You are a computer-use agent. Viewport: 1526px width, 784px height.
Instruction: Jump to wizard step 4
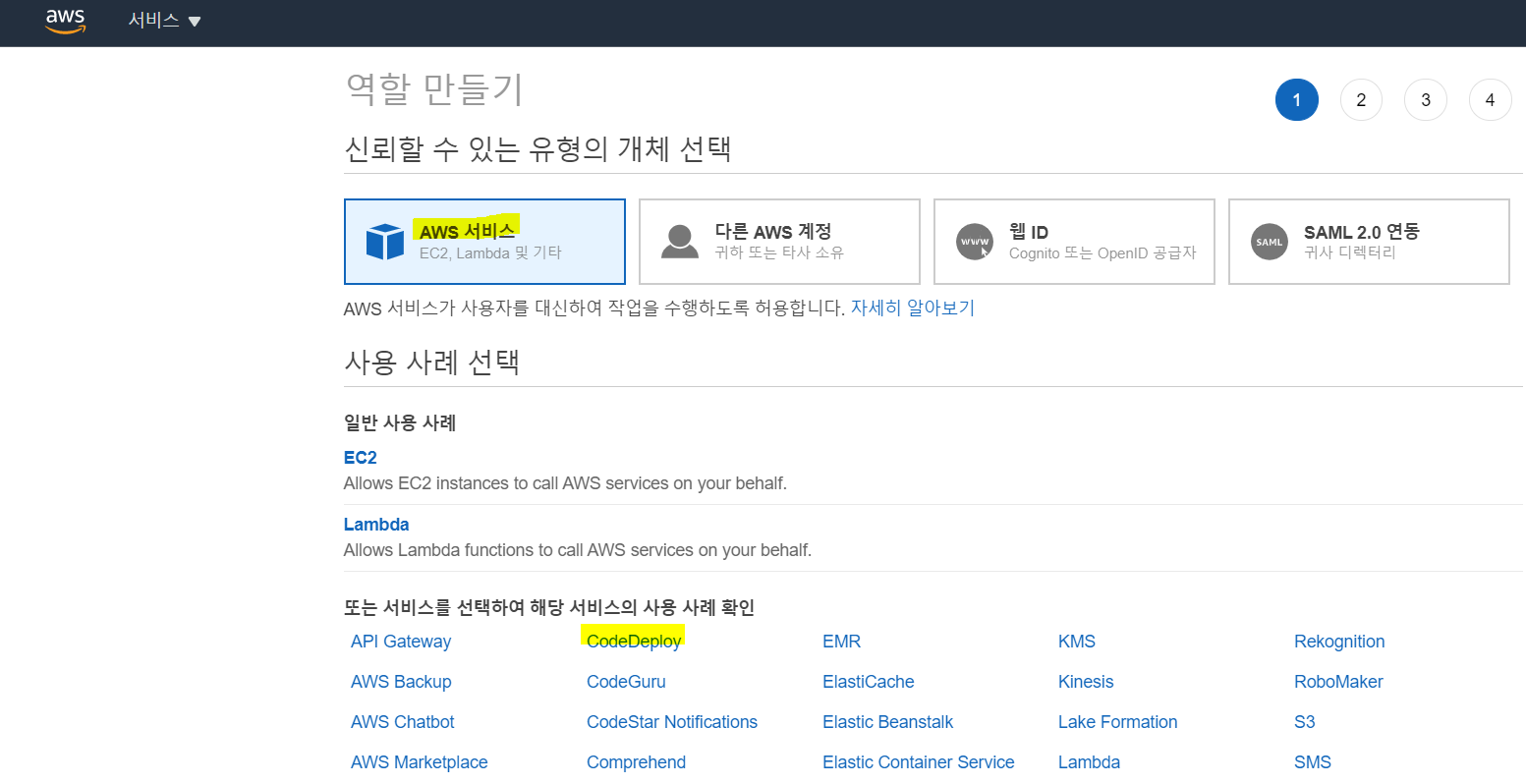[1490, 99]
